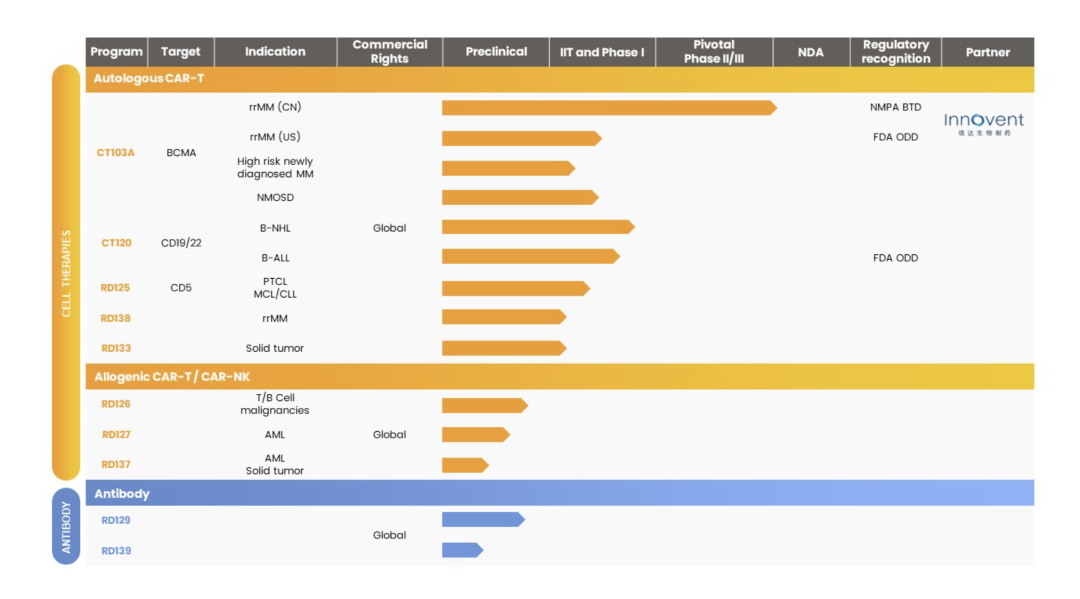Click the vertical Cell Therapies side label
Viewport: 1080px width, 599px height.
[66, 272]
